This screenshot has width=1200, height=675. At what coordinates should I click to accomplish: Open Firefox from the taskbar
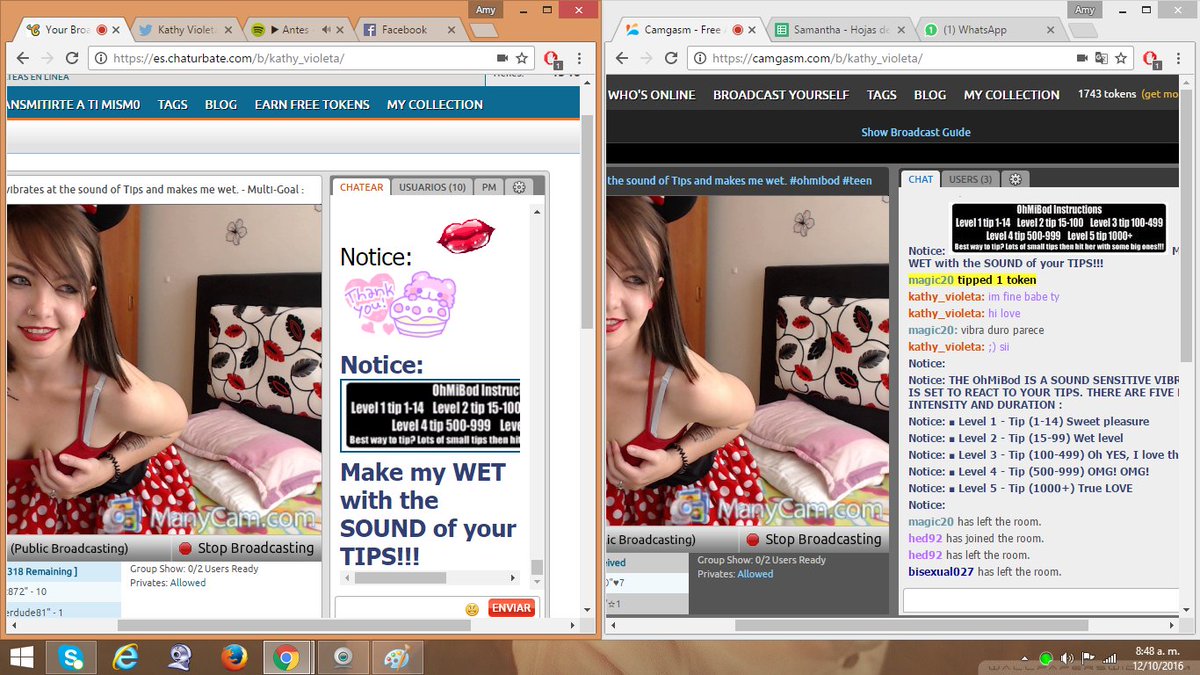tap(234, 657)
